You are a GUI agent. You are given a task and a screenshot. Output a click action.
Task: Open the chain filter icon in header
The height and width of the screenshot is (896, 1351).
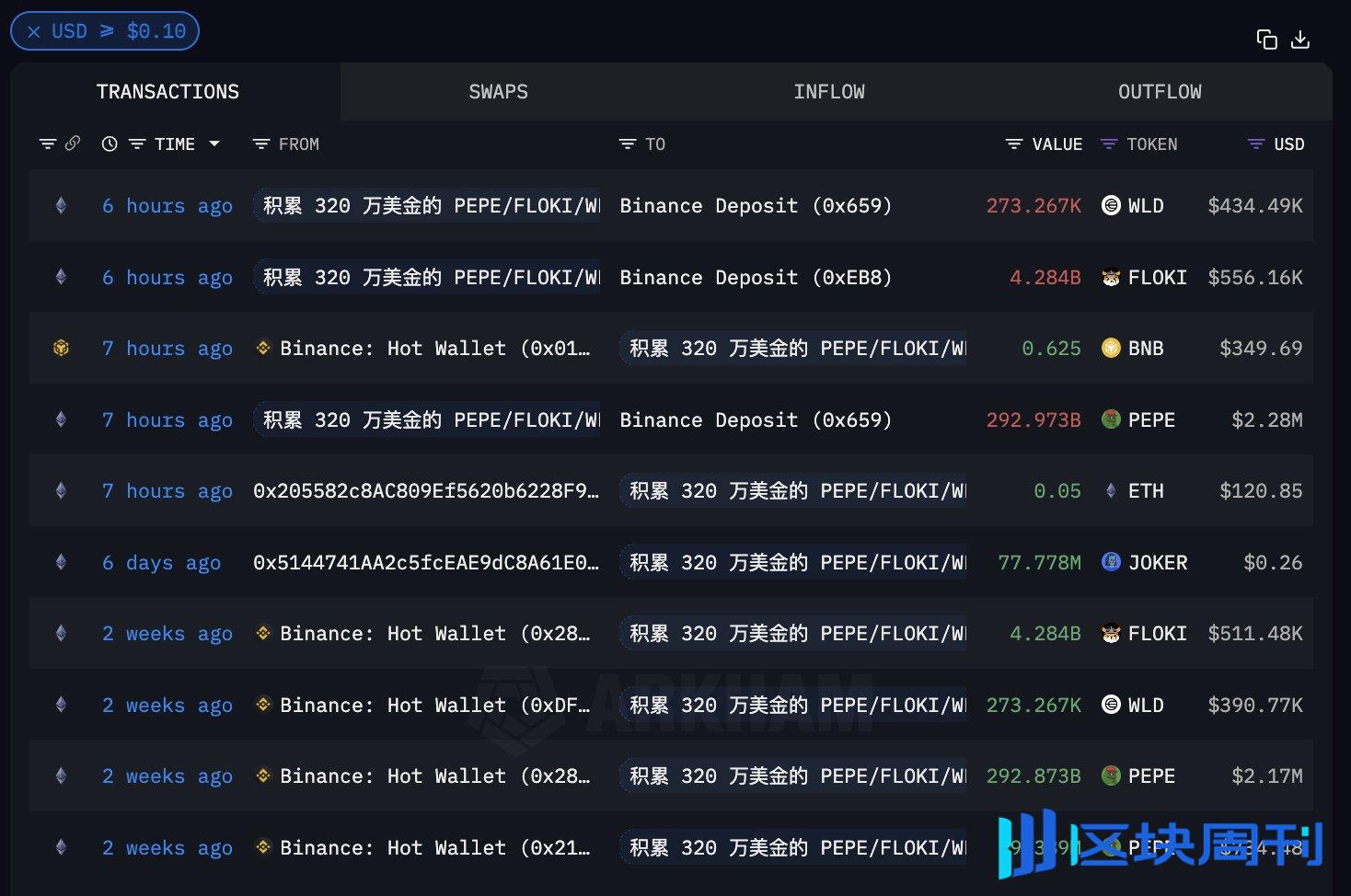(48, 144)
